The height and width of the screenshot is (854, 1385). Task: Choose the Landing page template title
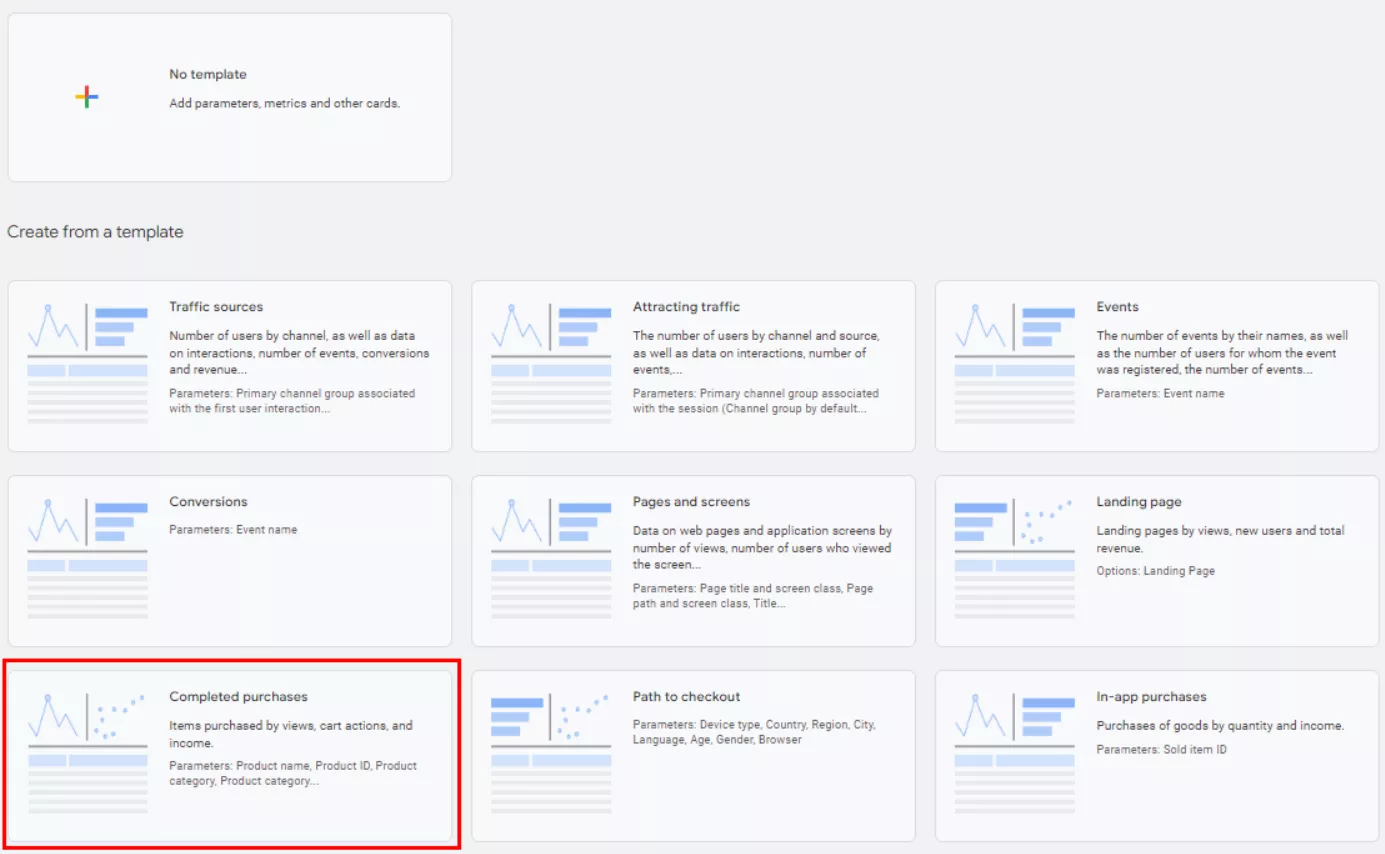pos(1138,502)
